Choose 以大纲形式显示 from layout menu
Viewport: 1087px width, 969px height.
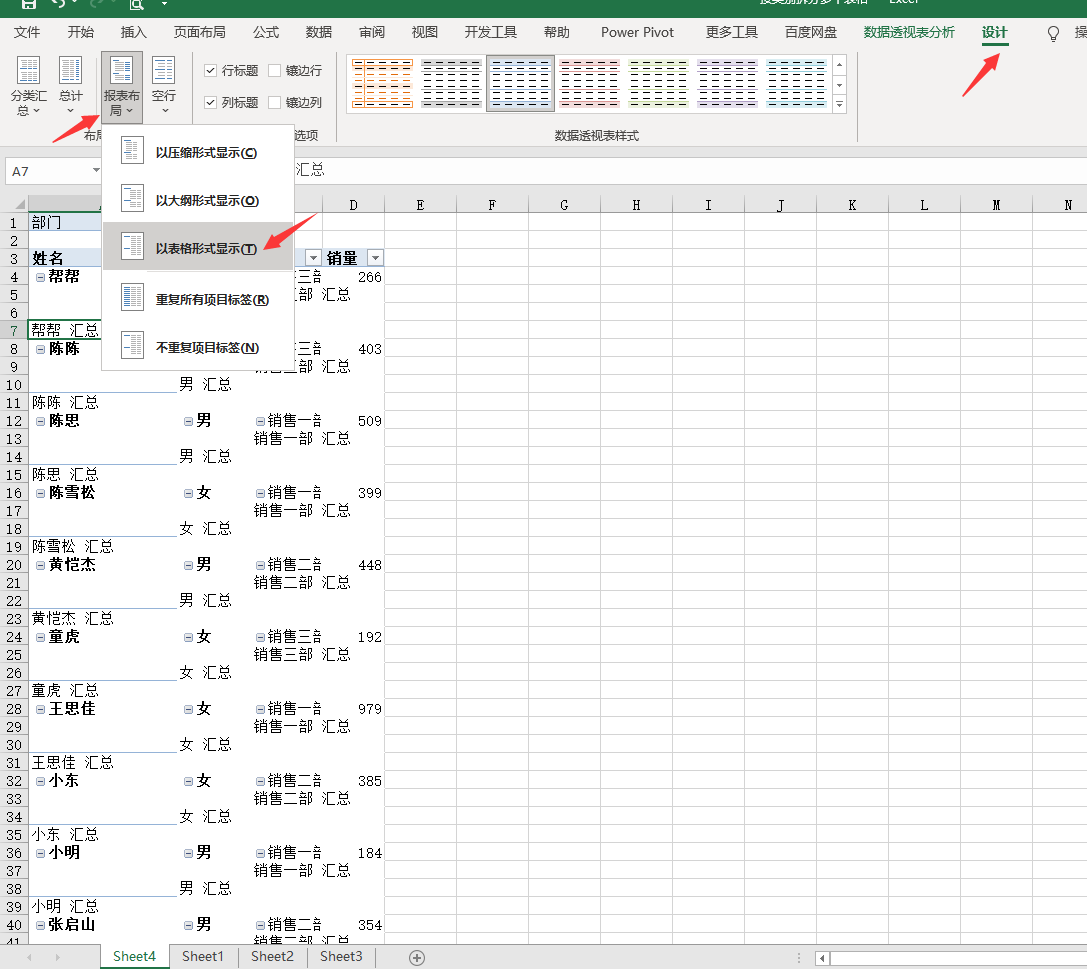click(198, 200)
